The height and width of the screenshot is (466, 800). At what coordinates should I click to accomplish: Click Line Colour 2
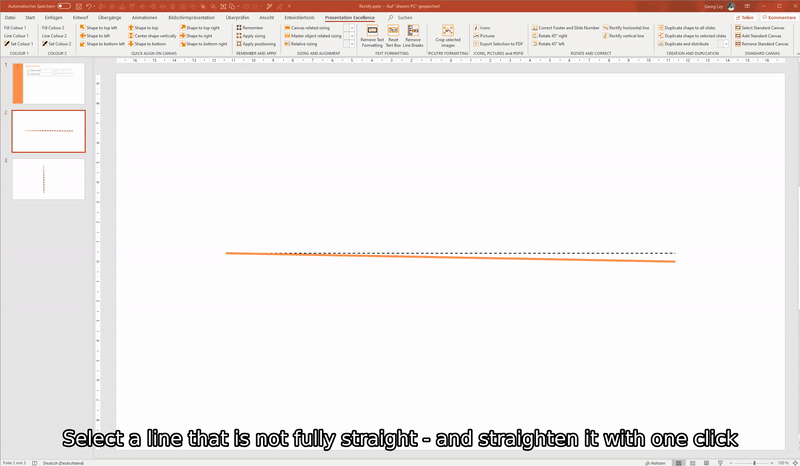[54, 36]
